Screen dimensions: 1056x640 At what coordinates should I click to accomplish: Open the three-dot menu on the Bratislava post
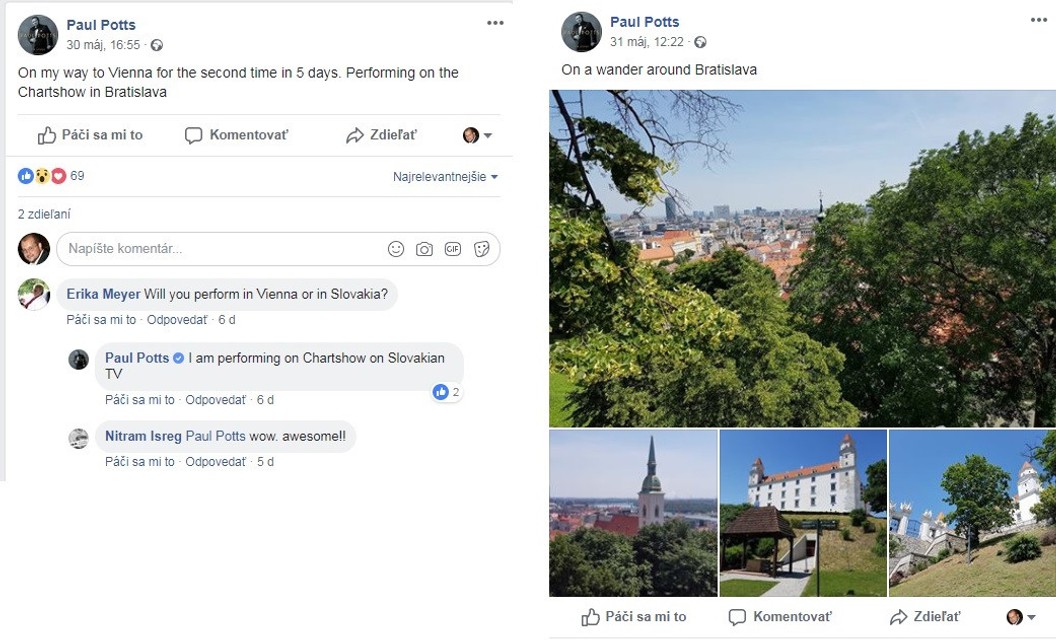[1040, 20]
